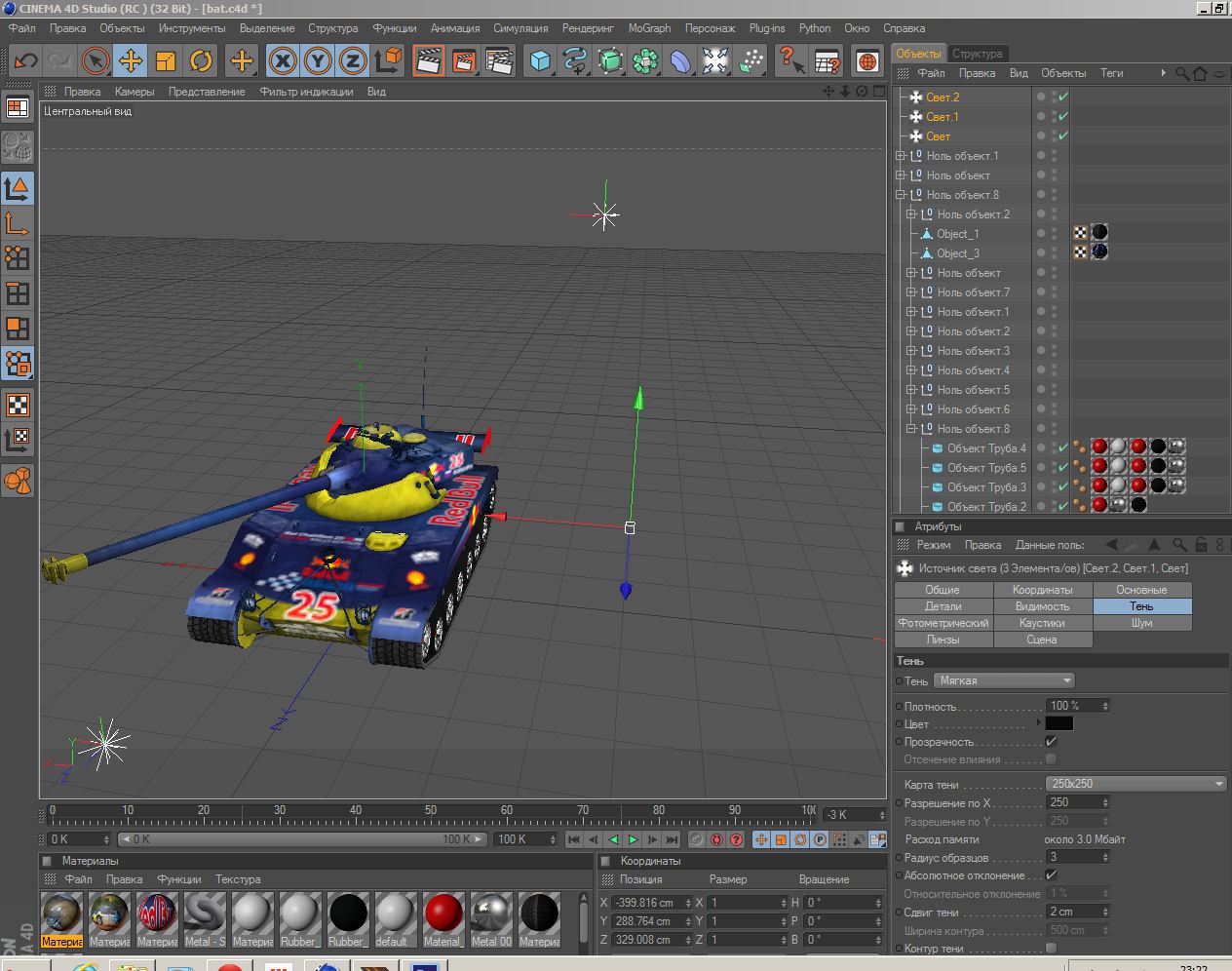Click the coordinate system cube icon
The height and width of the screenshot is (971, 1232).
click(x=388, y=61)
